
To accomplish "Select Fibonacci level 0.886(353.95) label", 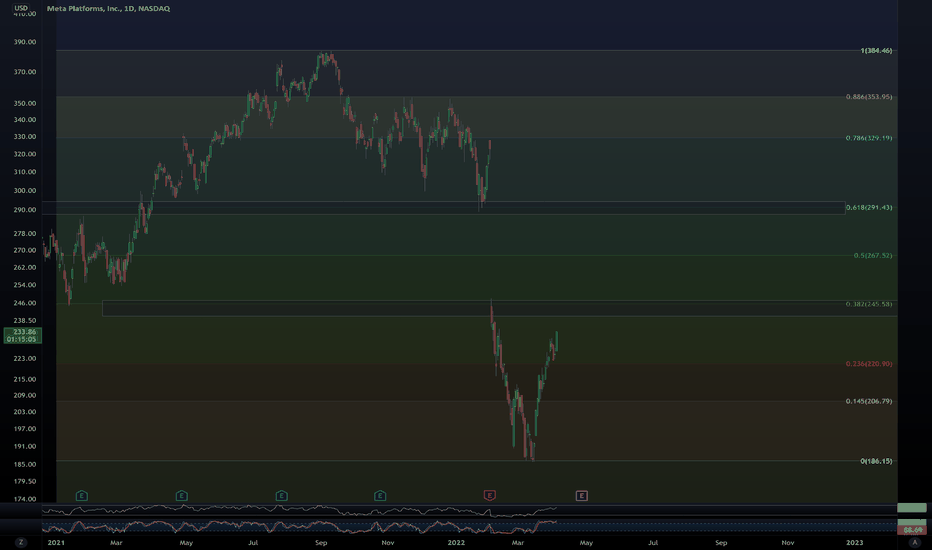I will [x=869, y=96].
